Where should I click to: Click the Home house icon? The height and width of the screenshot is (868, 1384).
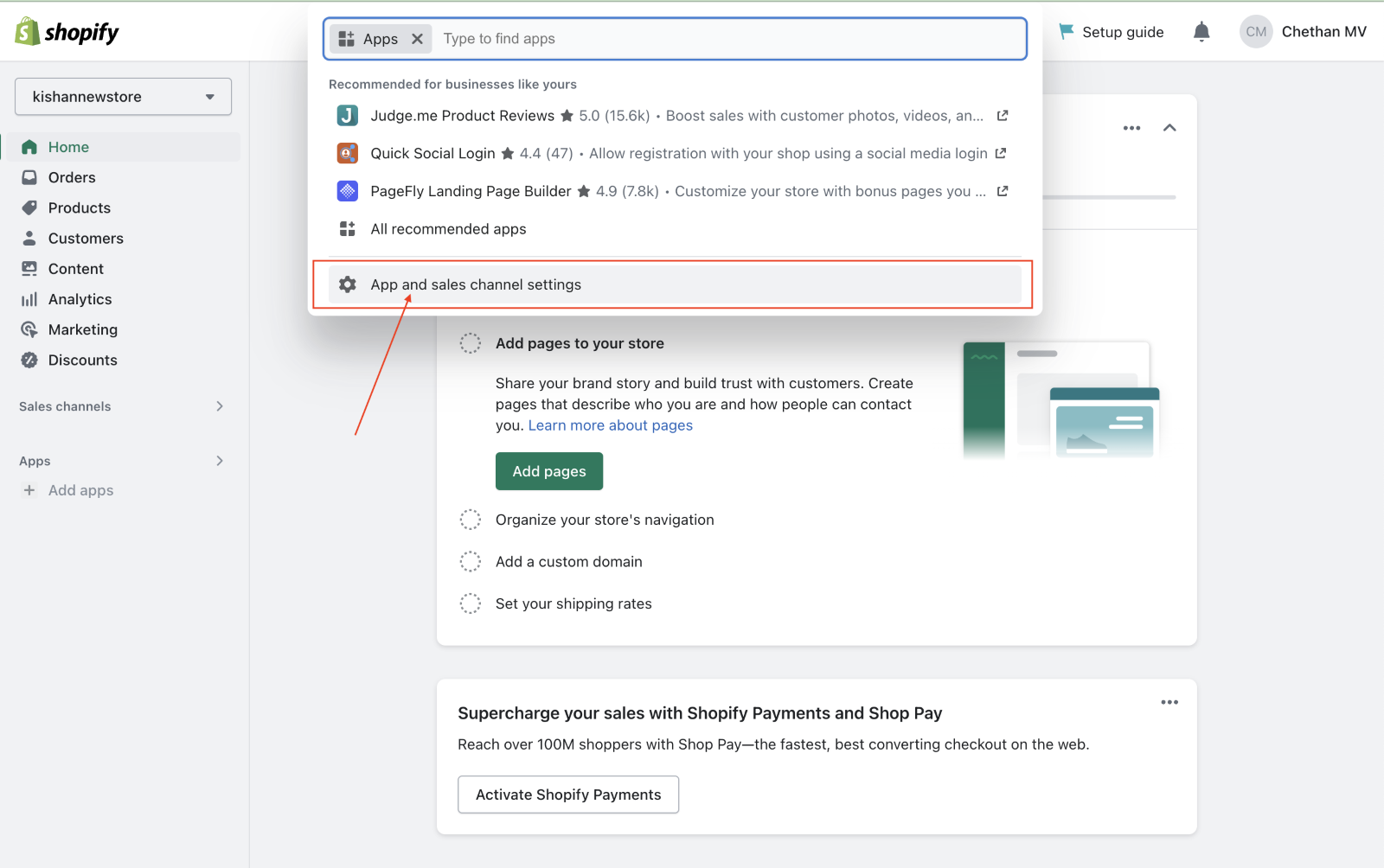29,147
